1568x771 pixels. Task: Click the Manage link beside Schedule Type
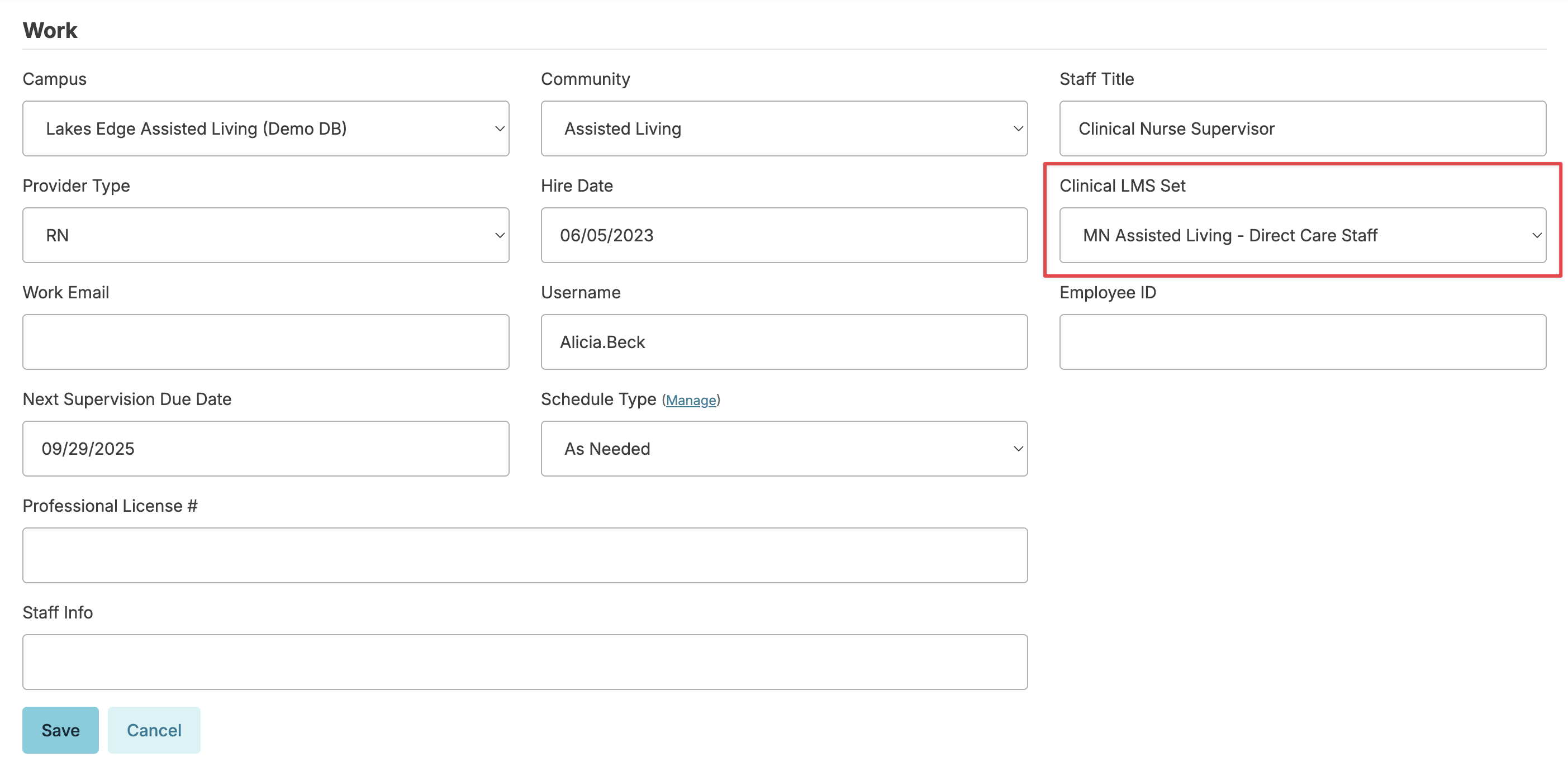pyautogui.click(x=690, y=400)
